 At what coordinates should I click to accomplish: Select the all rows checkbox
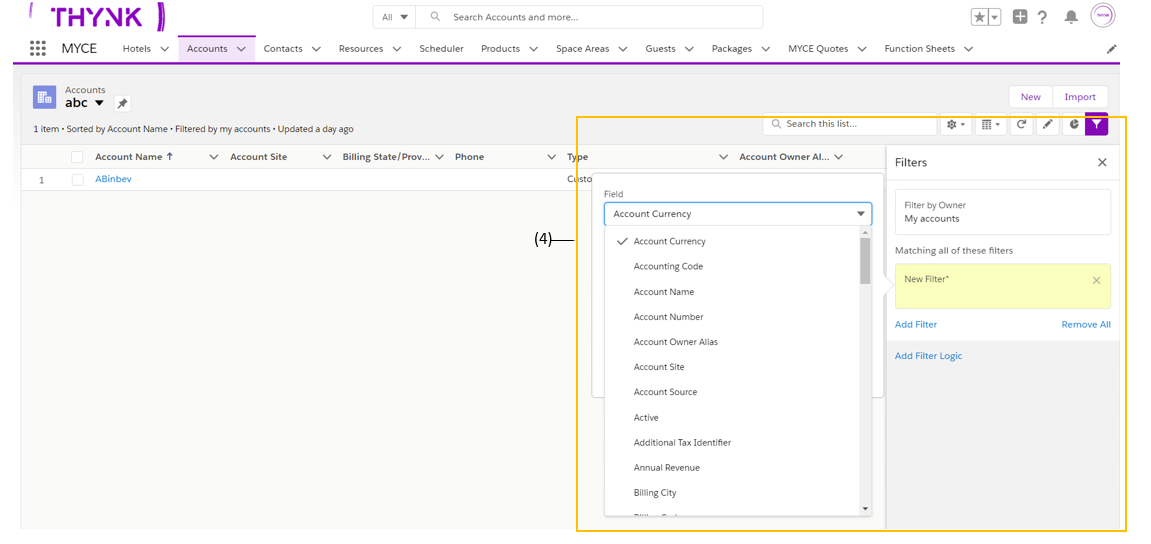pos(77,157)
